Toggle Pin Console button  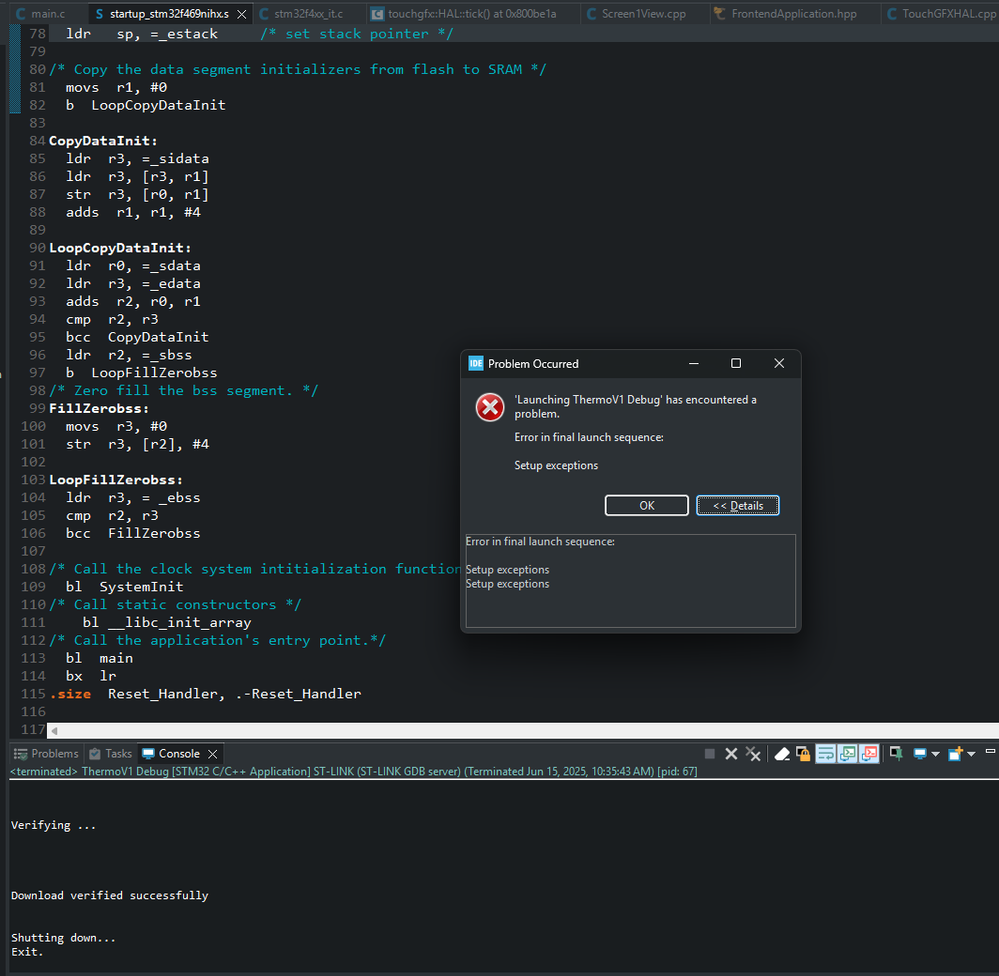click(x=896, y=754)
